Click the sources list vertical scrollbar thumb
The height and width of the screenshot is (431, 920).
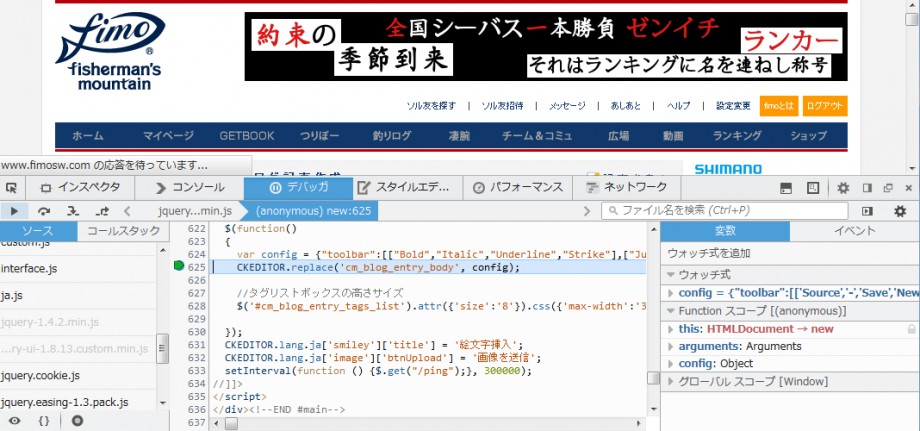coord(163,348)
